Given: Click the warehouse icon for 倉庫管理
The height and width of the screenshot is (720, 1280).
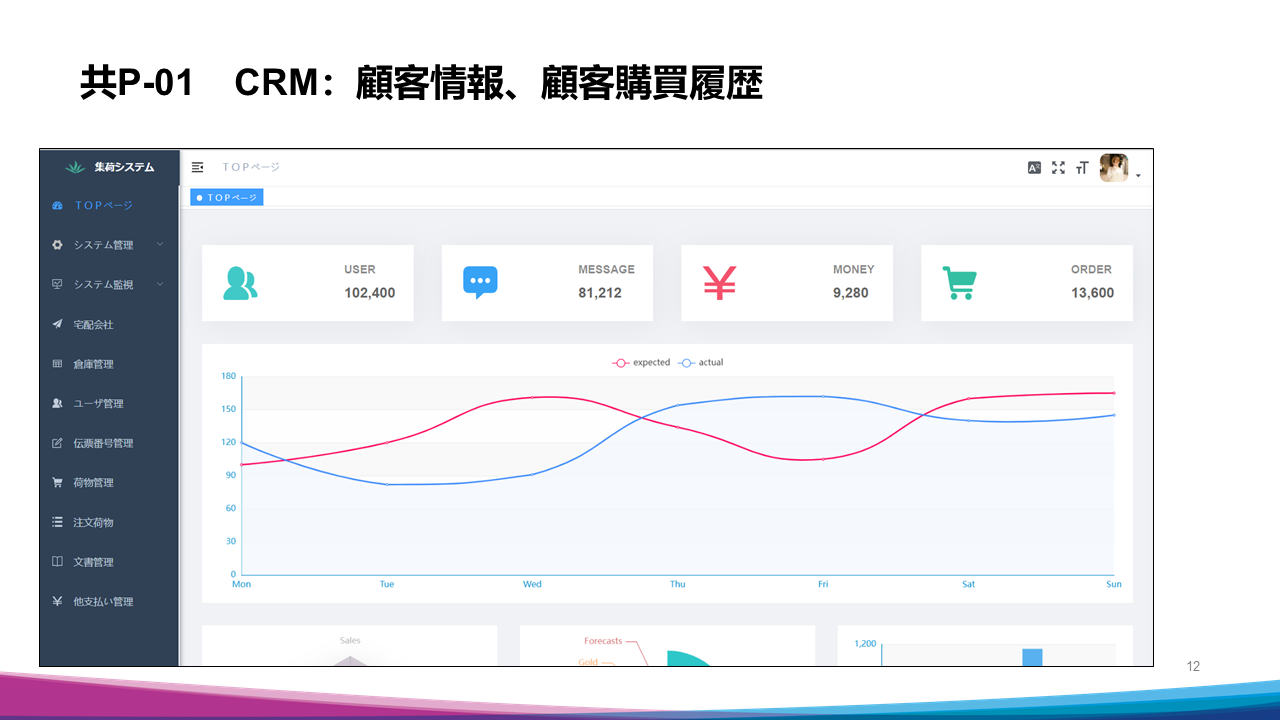Looking at the screenshot, I should [x=57, y=364].
